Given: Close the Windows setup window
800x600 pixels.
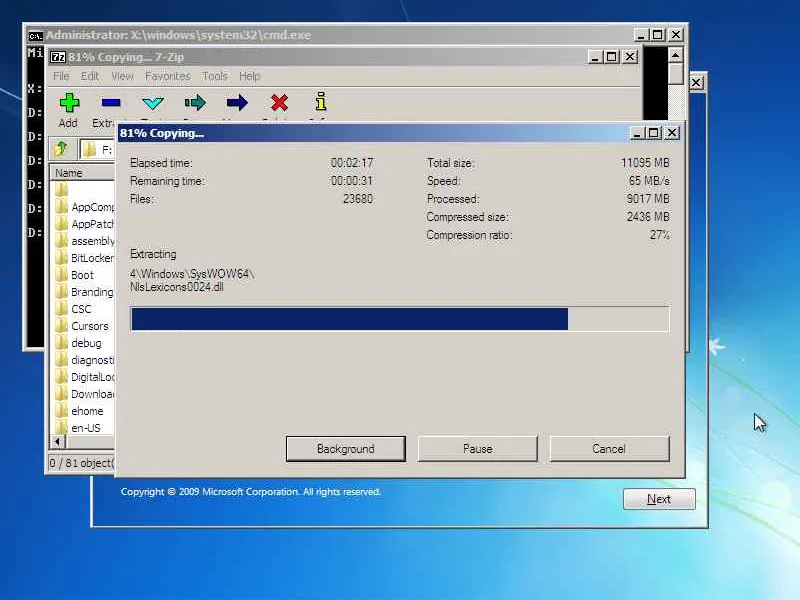Looking at the screenshot, I should click(x=696, y=83).
